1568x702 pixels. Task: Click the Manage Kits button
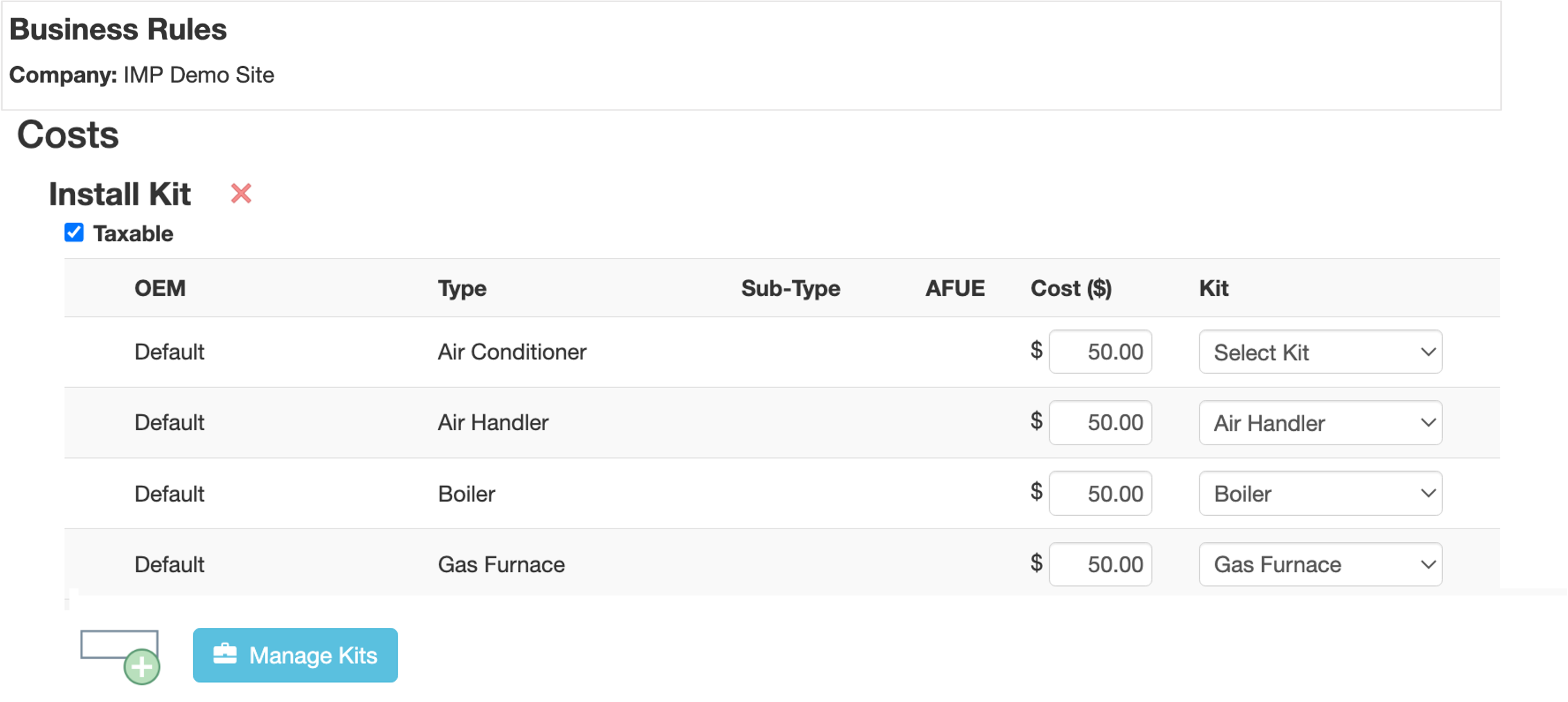tap(295, 655)
